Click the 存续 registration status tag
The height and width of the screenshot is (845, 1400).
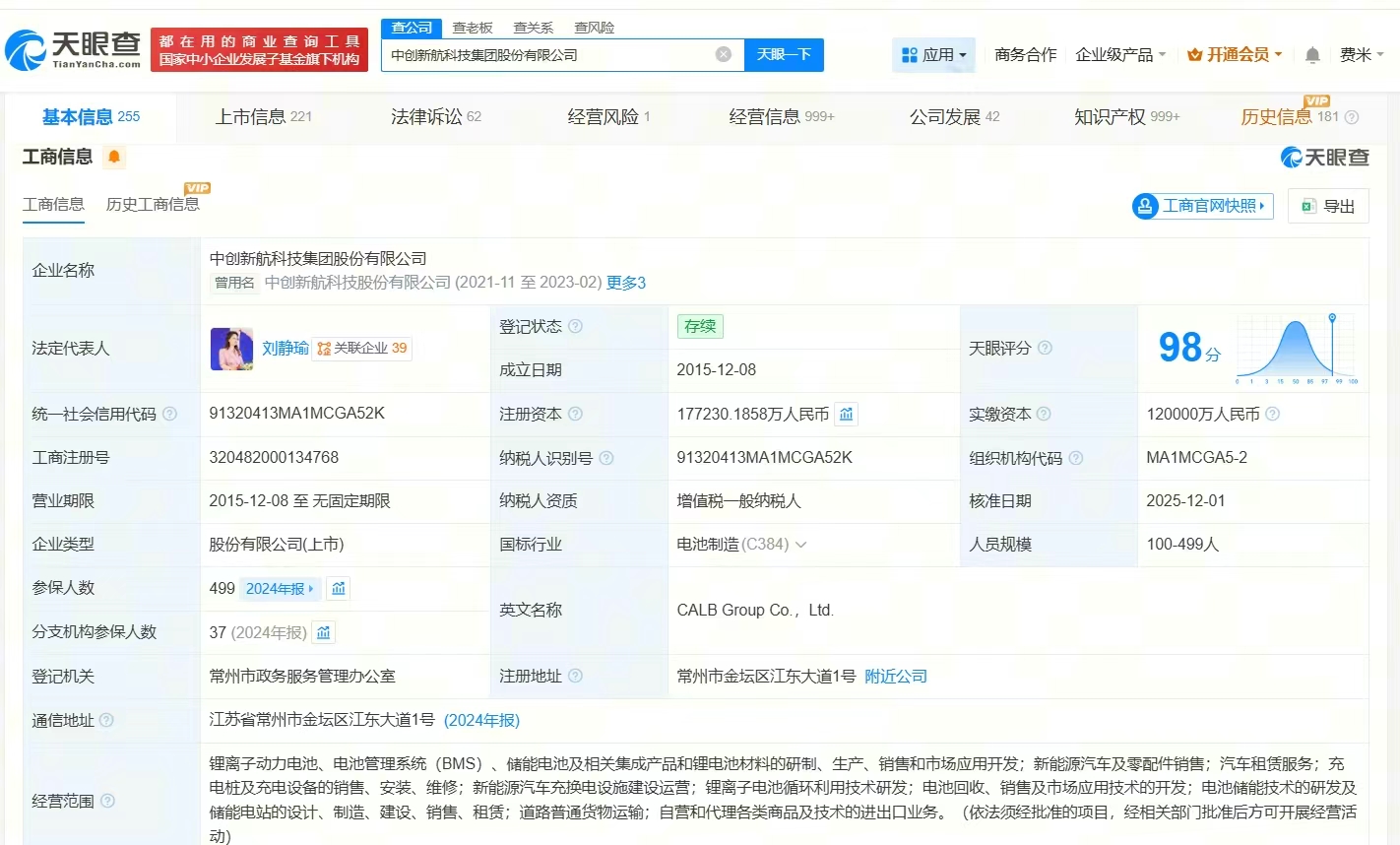tap(700, 326)
